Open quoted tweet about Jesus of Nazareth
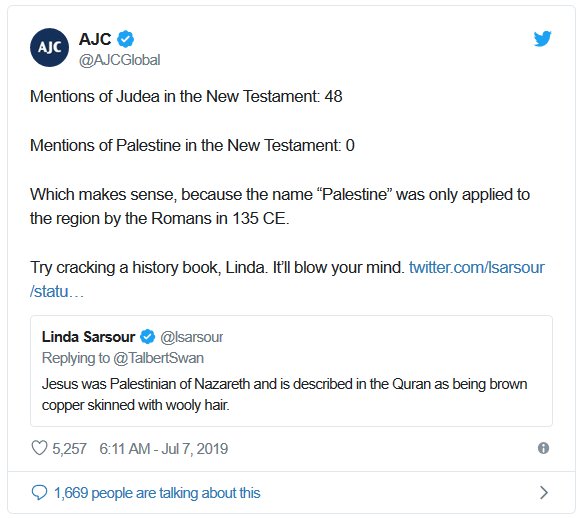The width and height of the screenshot is (577, 518). (291, 371)
